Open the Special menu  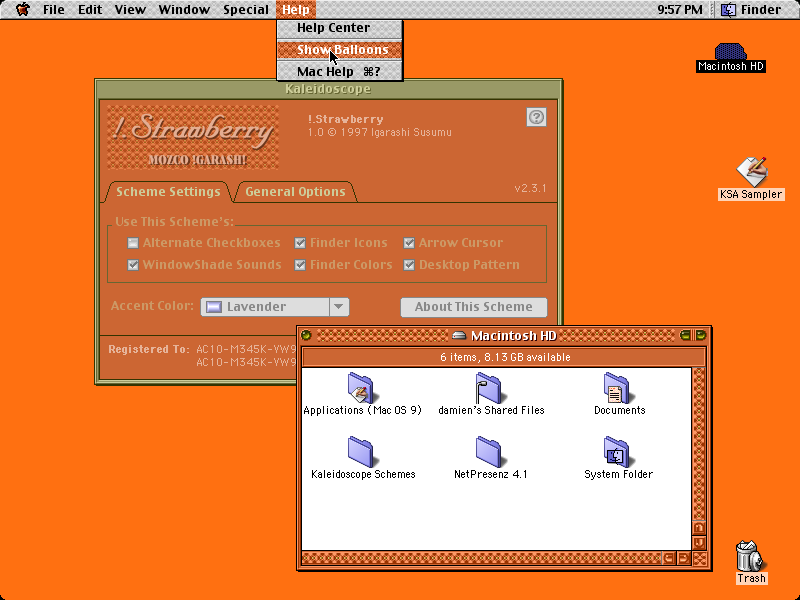pyautogui.click(x=246, y=9)
